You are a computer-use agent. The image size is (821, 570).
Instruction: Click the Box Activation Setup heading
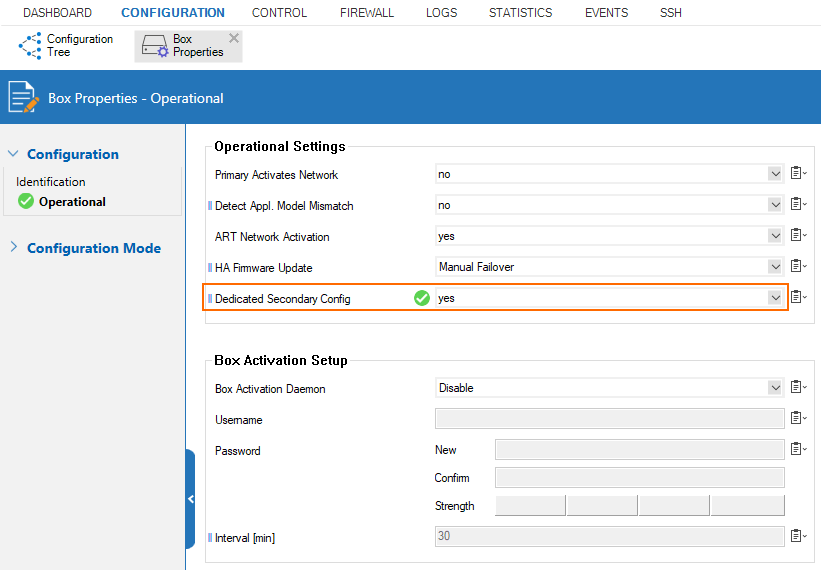(281, 360)
